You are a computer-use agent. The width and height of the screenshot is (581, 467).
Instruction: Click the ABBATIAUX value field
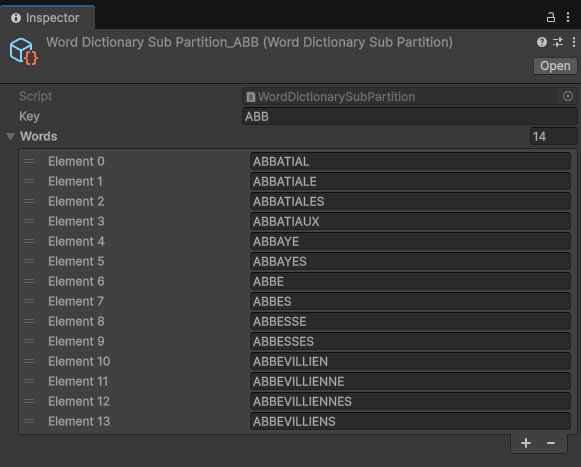tap(410, 221)
